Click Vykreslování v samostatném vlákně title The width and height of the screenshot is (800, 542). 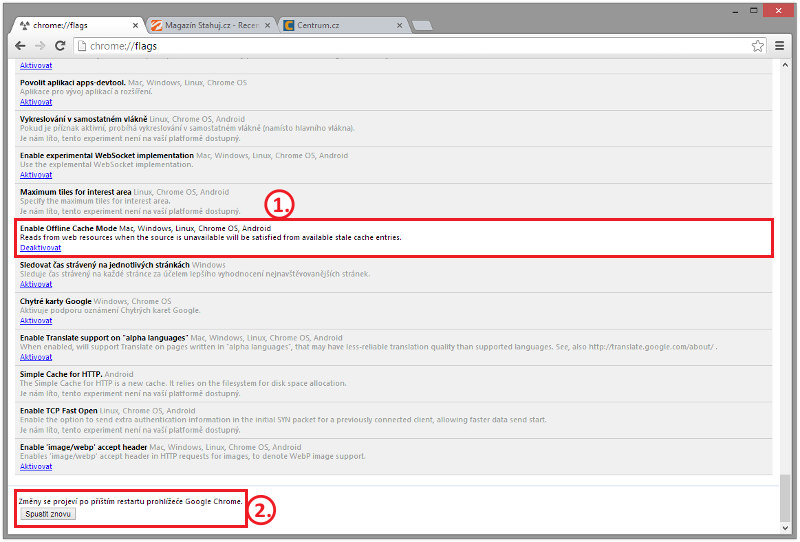tap(84, 119)
